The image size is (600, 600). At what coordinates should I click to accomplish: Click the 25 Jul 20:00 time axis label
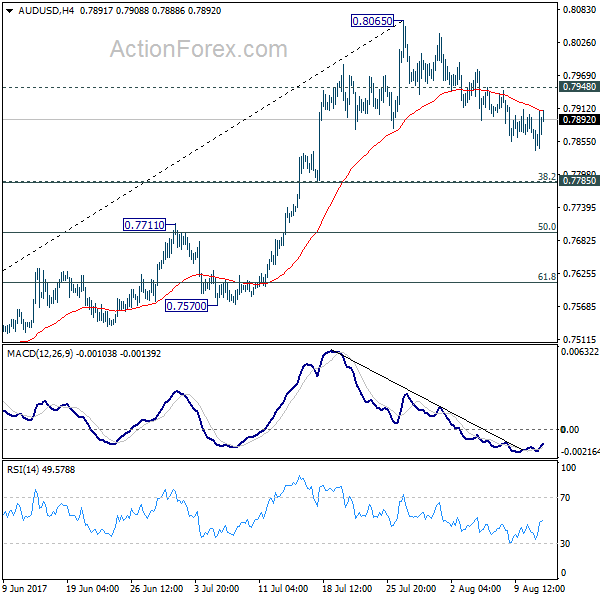[411, 589]
